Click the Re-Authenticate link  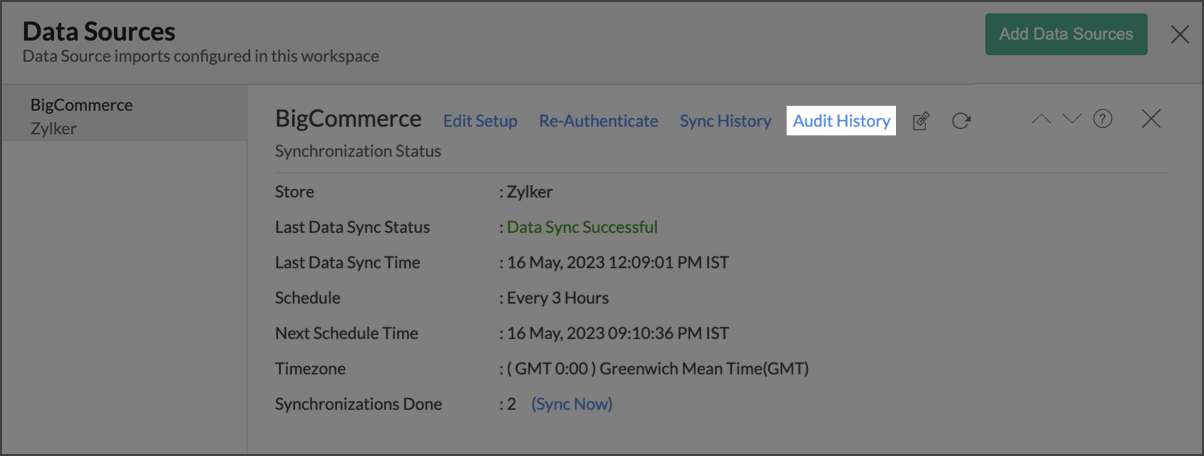point(598,121)
